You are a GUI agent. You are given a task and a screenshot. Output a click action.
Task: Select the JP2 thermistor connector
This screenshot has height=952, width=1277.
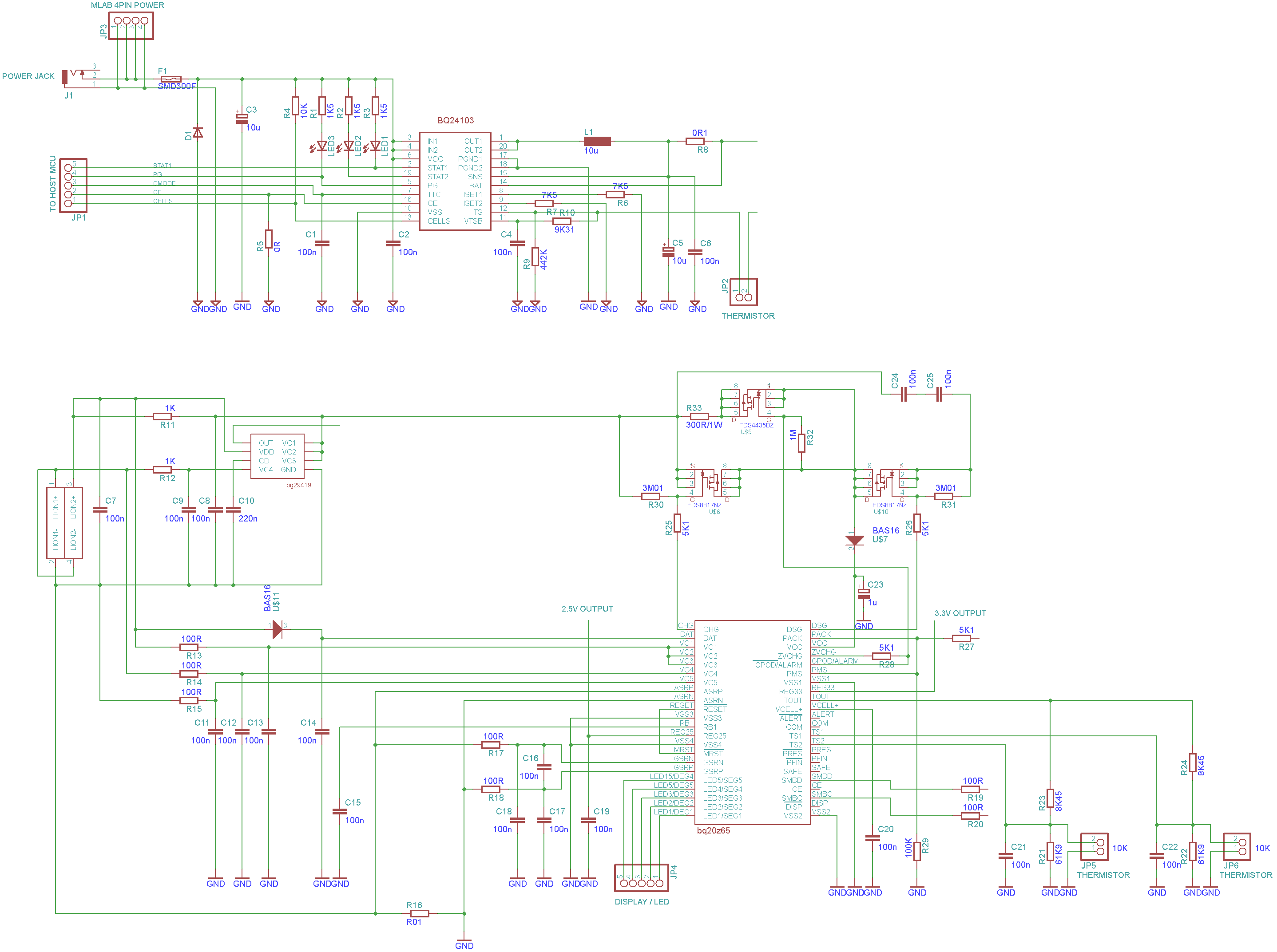(744, 292)
